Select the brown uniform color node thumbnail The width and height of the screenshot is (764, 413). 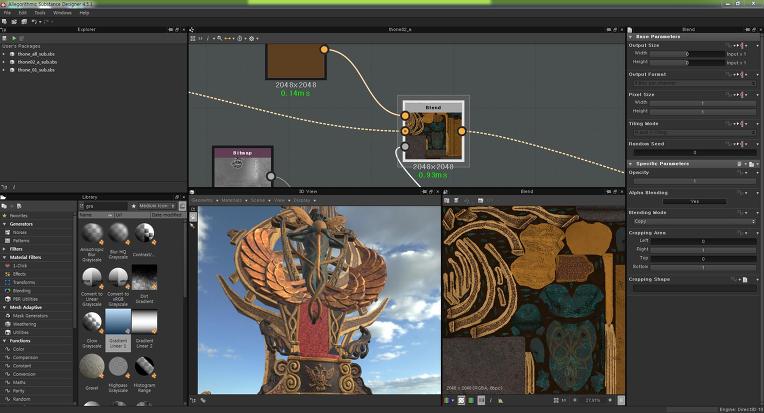295,61
